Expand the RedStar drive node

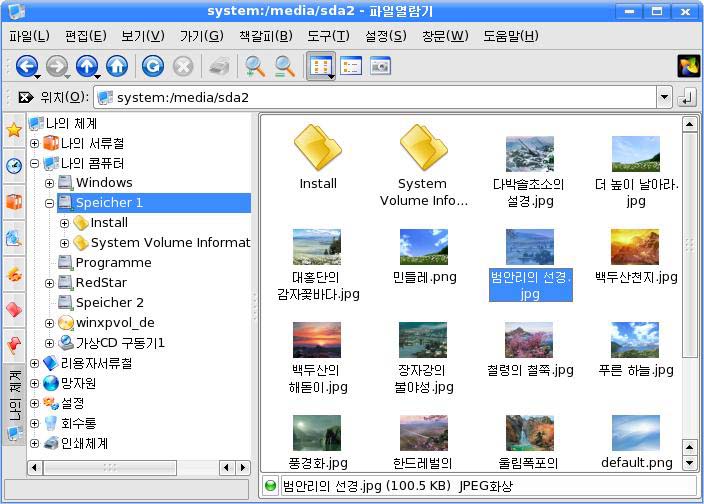pos(49,283)
